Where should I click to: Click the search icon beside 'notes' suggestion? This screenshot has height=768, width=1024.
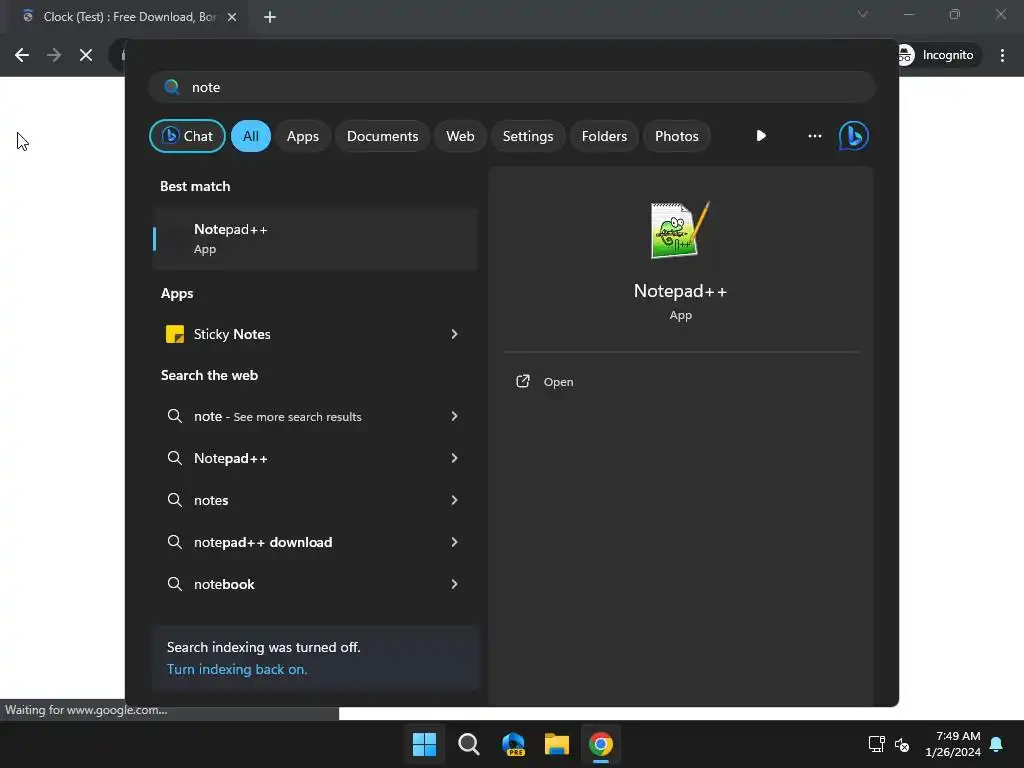coord(174,500)
